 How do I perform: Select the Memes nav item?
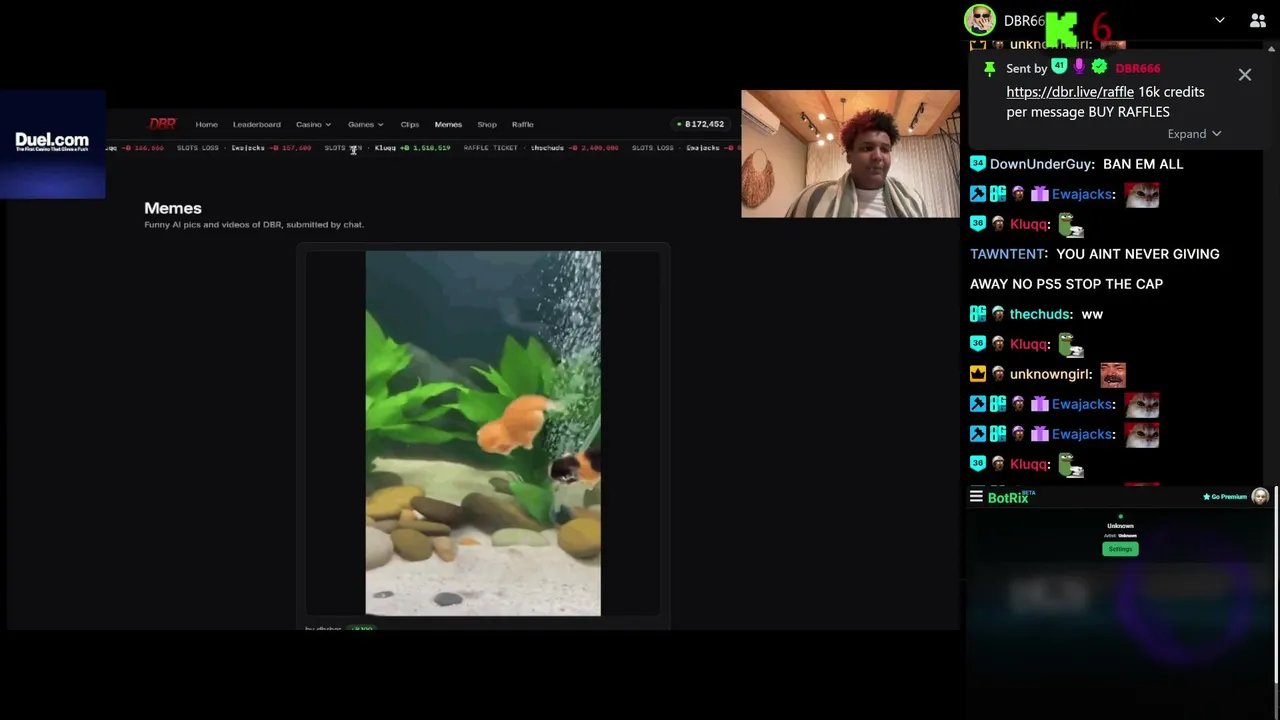(x=448, y=124)
